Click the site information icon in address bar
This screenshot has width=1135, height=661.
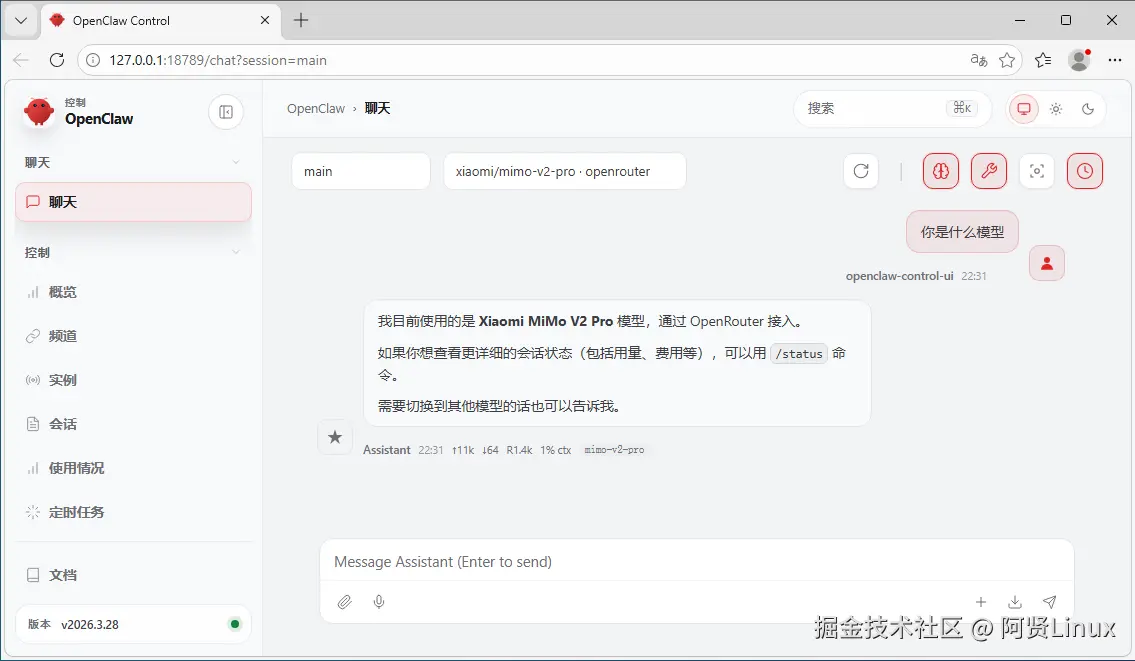(93, 60)
